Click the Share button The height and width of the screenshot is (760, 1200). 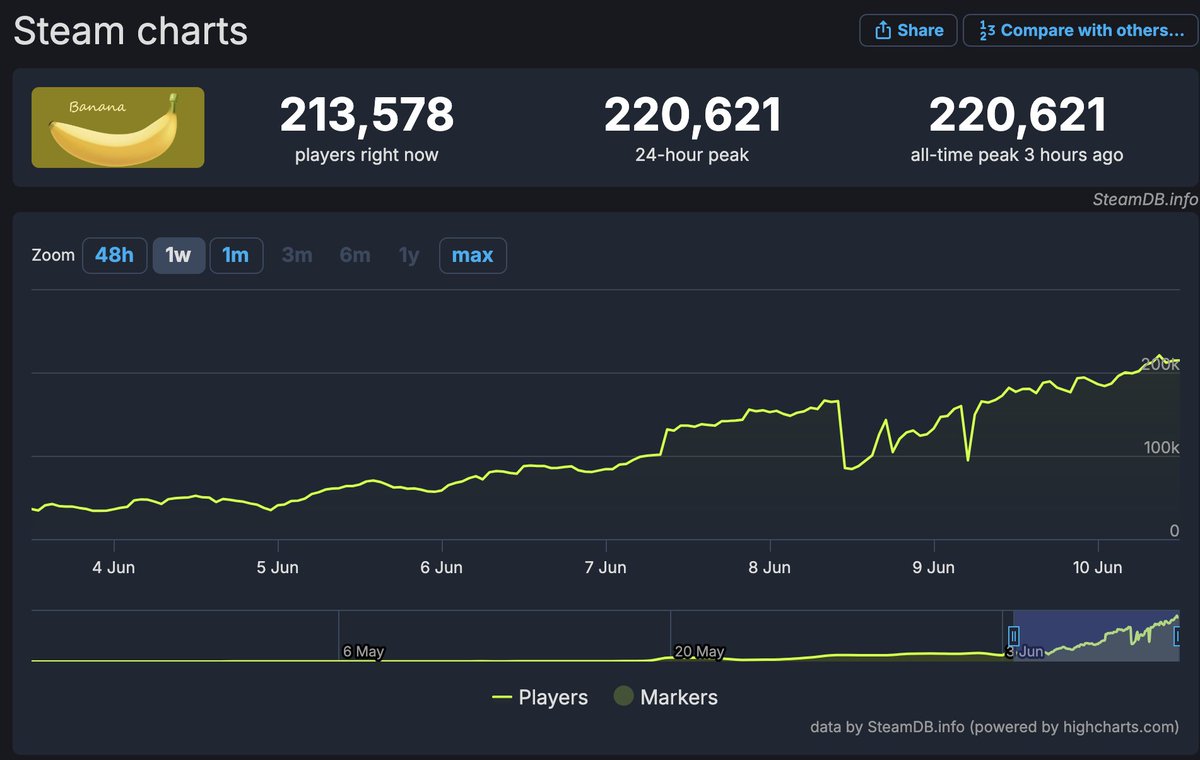point(908,30)
